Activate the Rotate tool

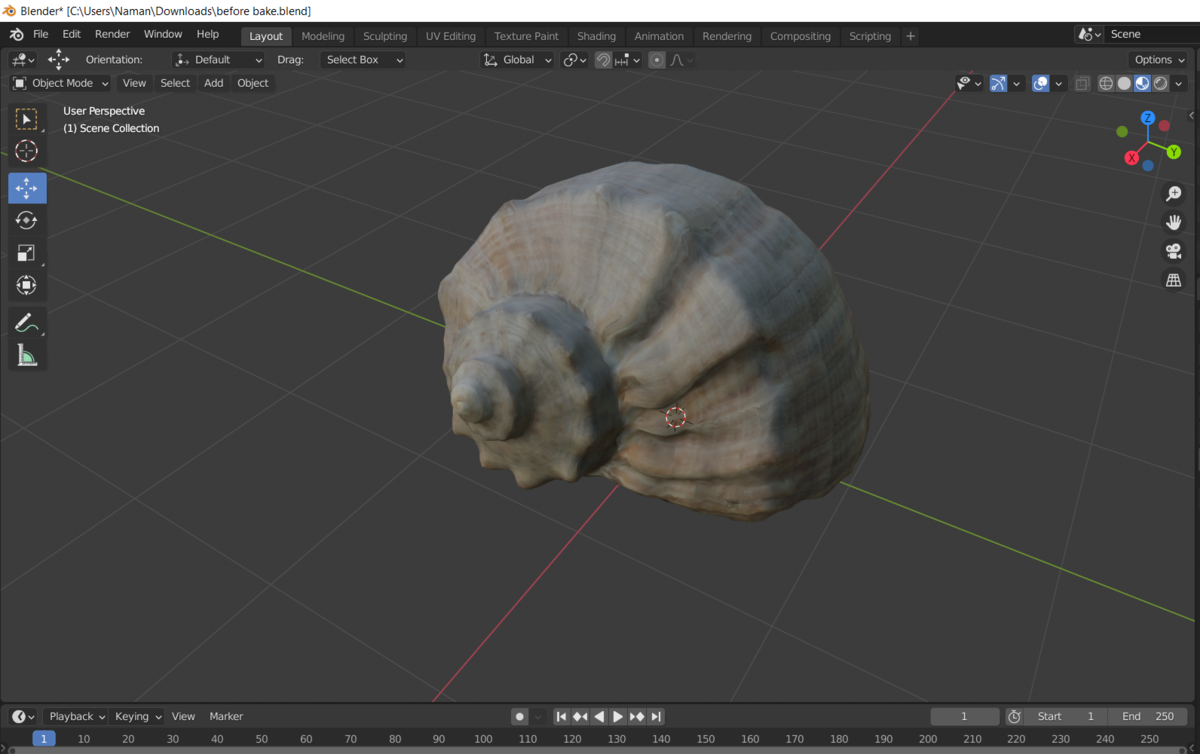[x=27, y=220]
